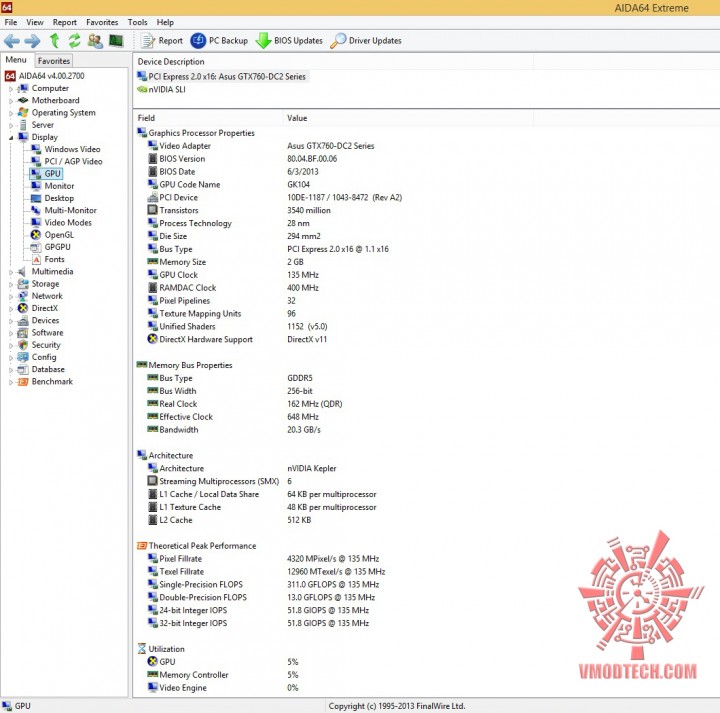Select Windows Video in the tree

point(72,149)
